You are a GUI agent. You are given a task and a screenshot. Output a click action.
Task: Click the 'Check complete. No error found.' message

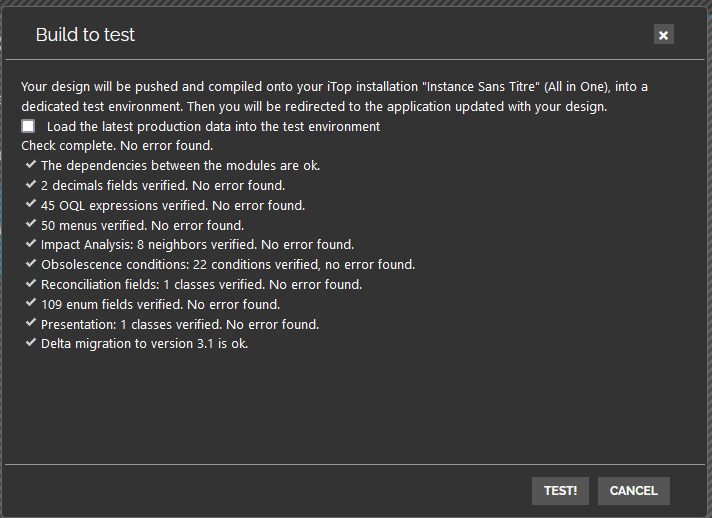pos(117,146)
